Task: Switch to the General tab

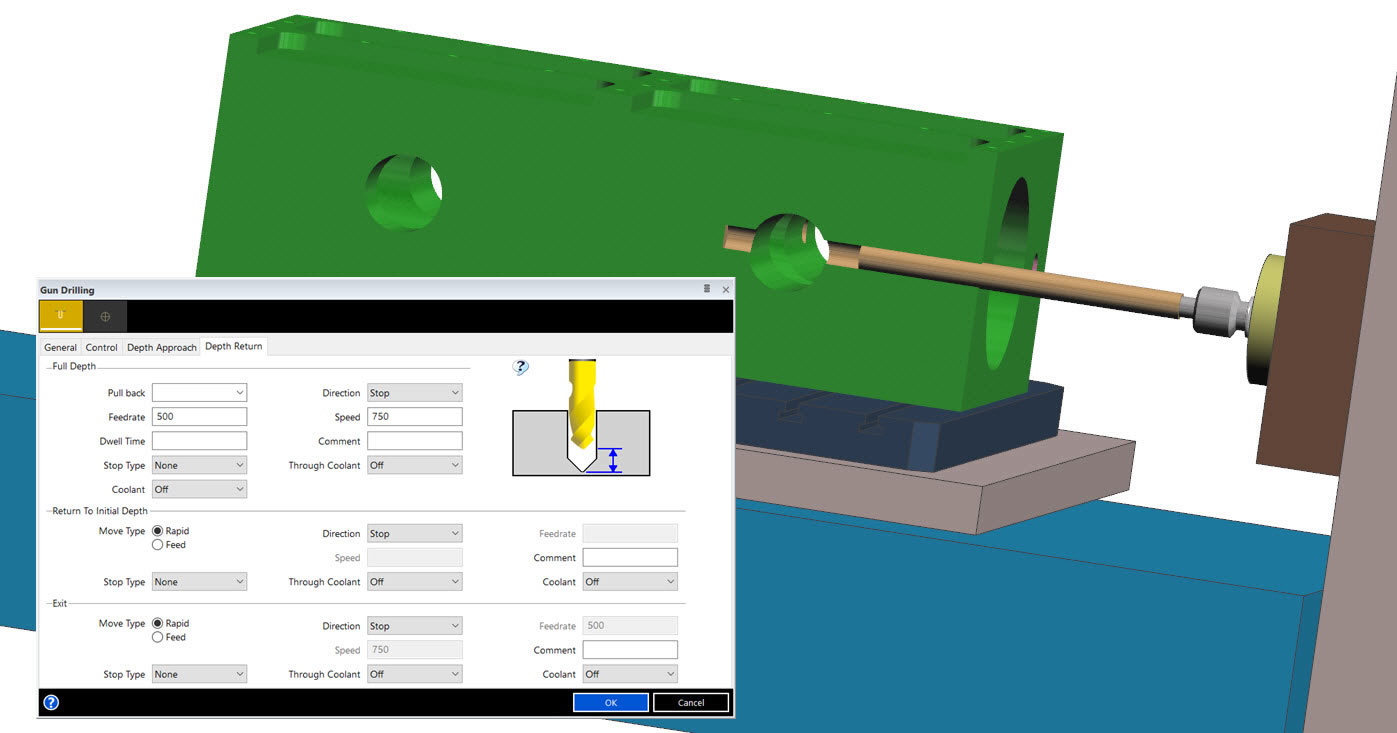Action: pos(60,347)
